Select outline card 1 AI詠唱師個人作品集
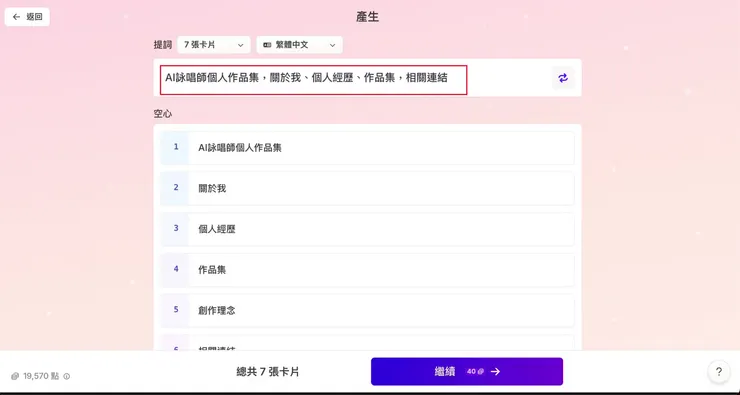This screenshot has height=395, width=740. tap(367, 148)
